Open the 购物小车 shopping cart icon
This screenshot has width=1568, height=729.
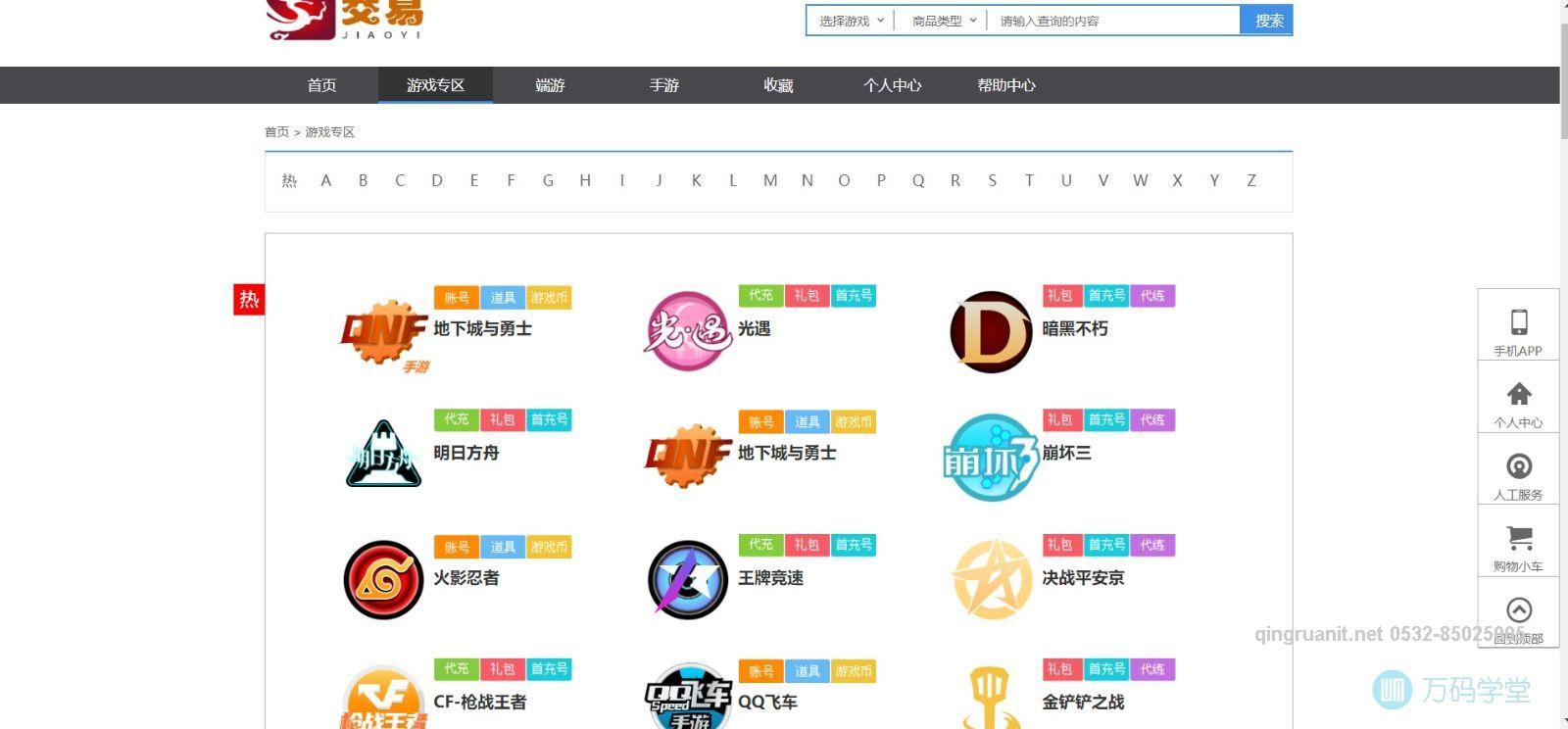[x=1519, y=537]
